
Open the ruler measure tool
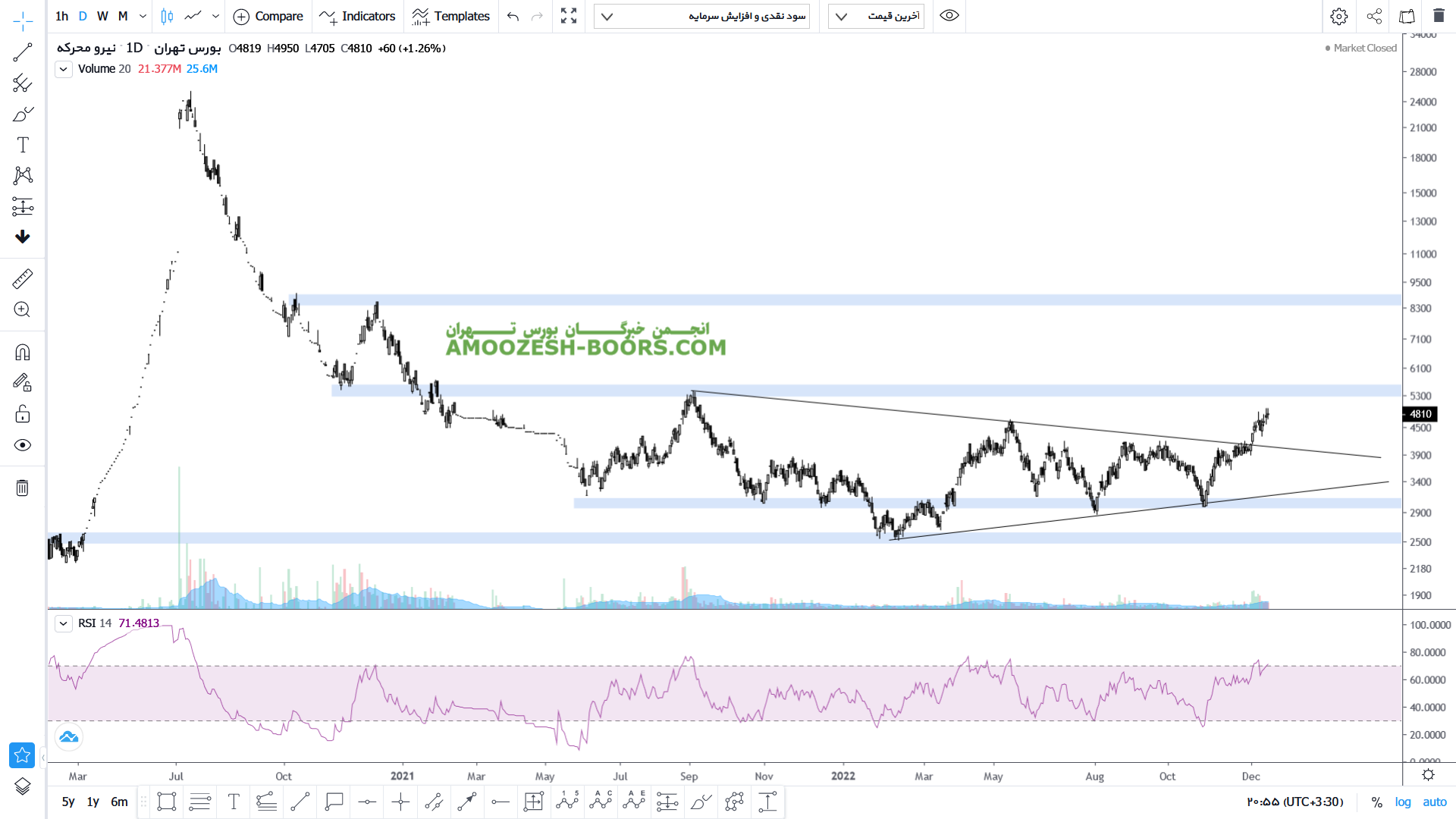pos(23,279)
